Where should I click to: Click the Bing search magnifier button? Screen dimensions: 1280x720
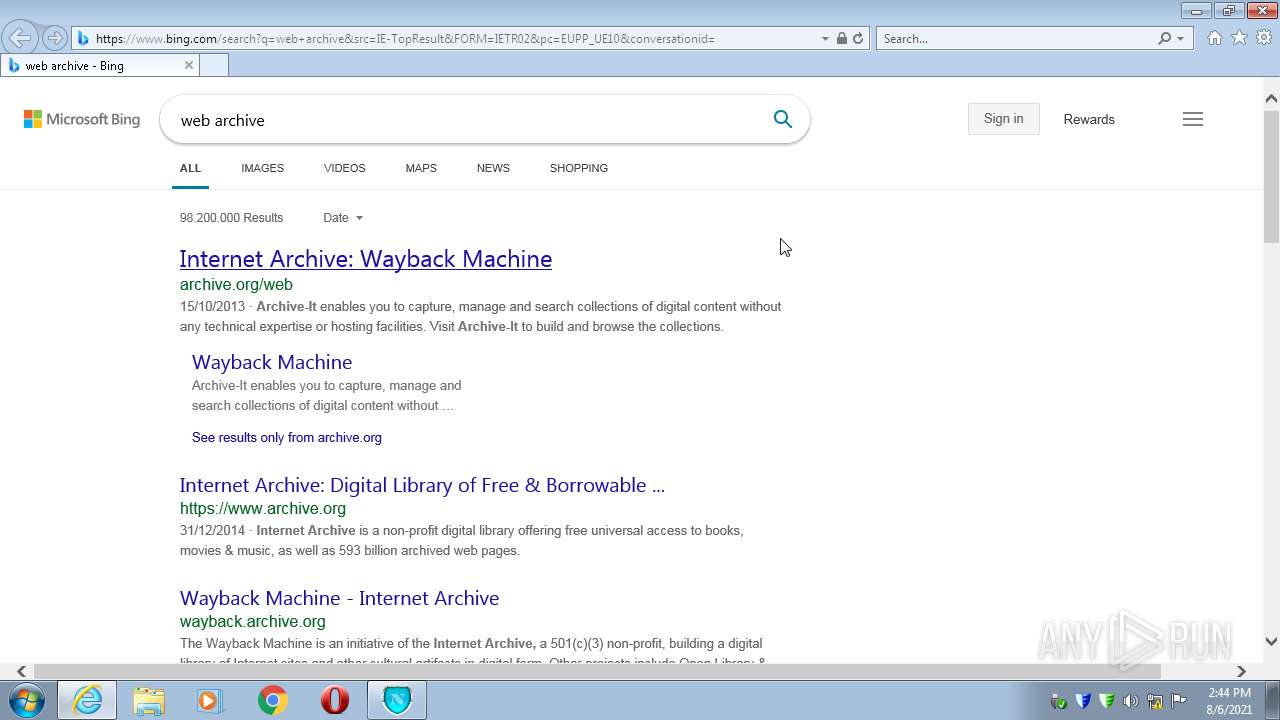pyautogui.click(x=783, y=119)
